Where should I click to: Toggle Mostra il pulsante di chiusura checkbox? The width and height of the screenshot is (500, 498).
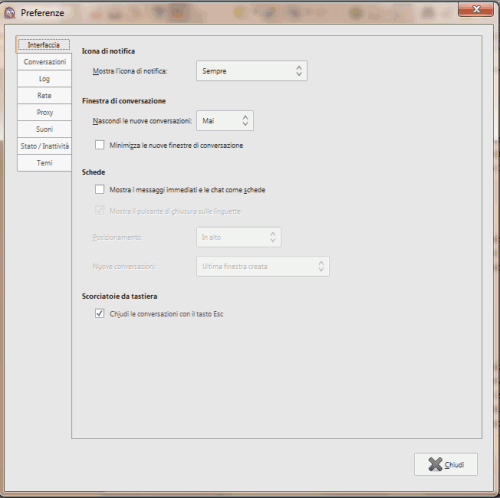point(99,211)
